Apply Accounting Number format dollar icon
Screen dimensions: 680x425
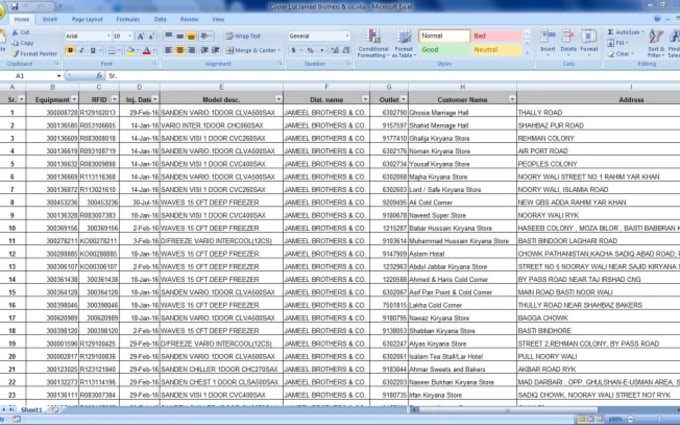293,50
